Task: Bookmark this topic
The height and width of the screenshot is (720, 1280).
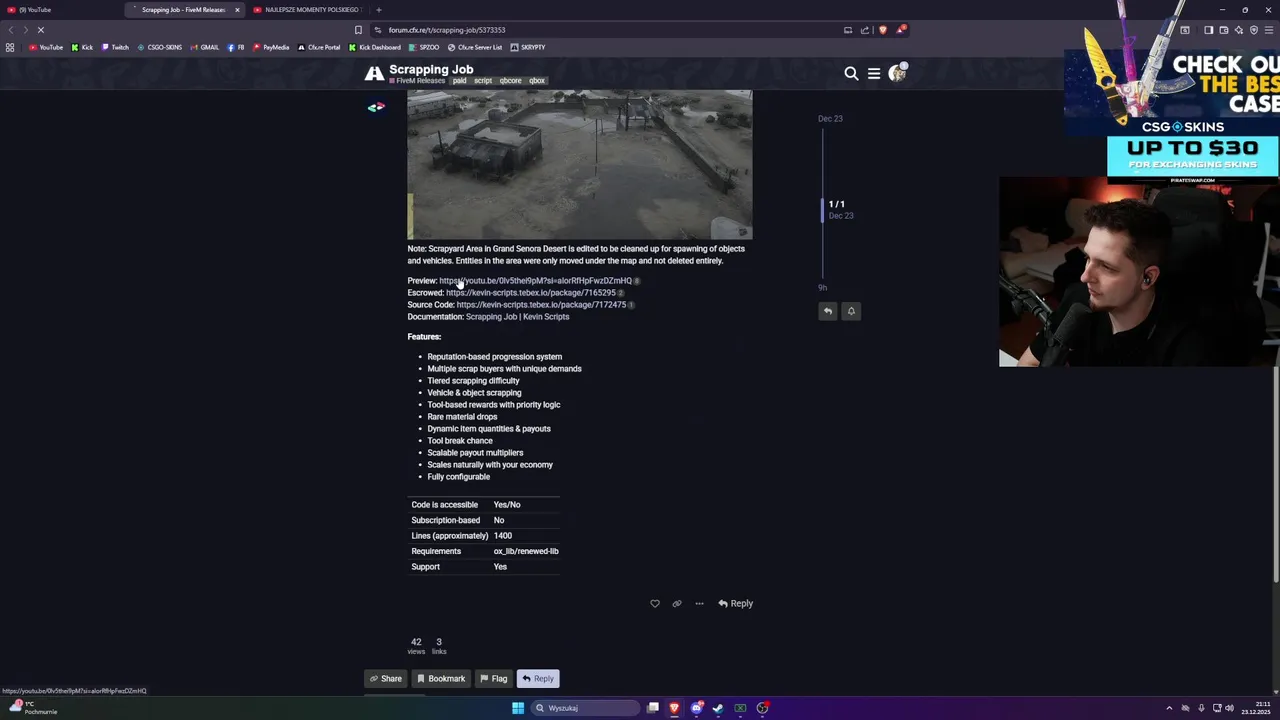Action: click(x=441, y=679)
